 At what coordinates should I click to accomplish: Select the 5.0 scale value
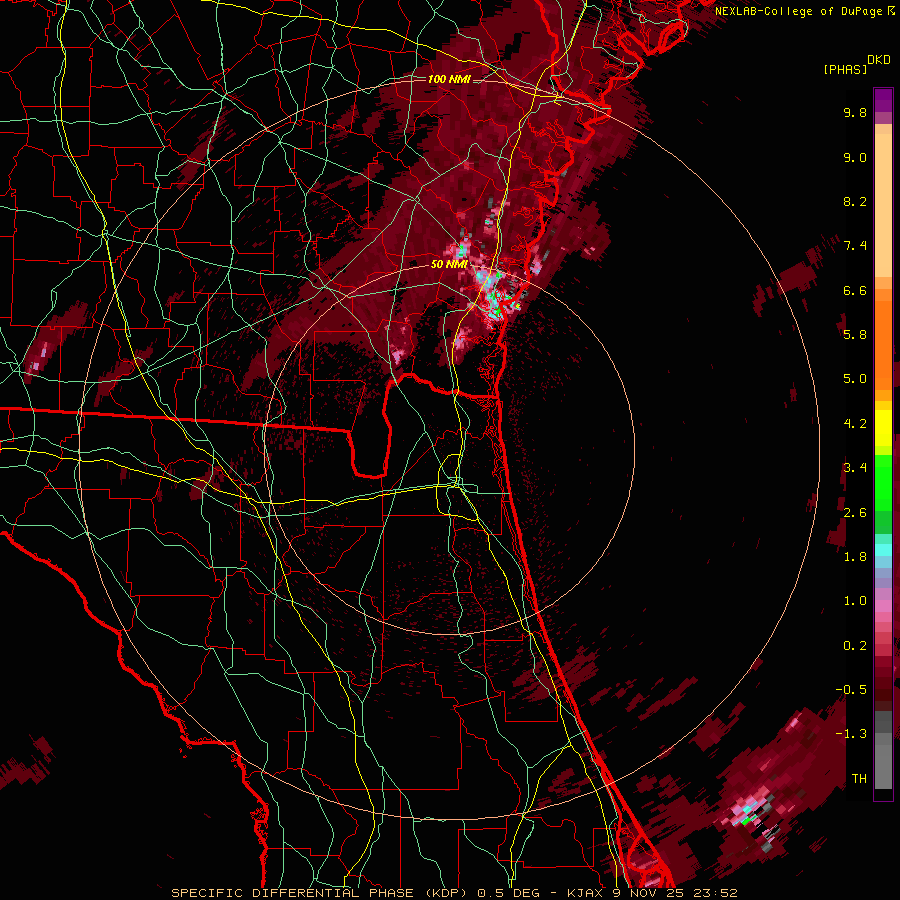(x=855, y=379)
